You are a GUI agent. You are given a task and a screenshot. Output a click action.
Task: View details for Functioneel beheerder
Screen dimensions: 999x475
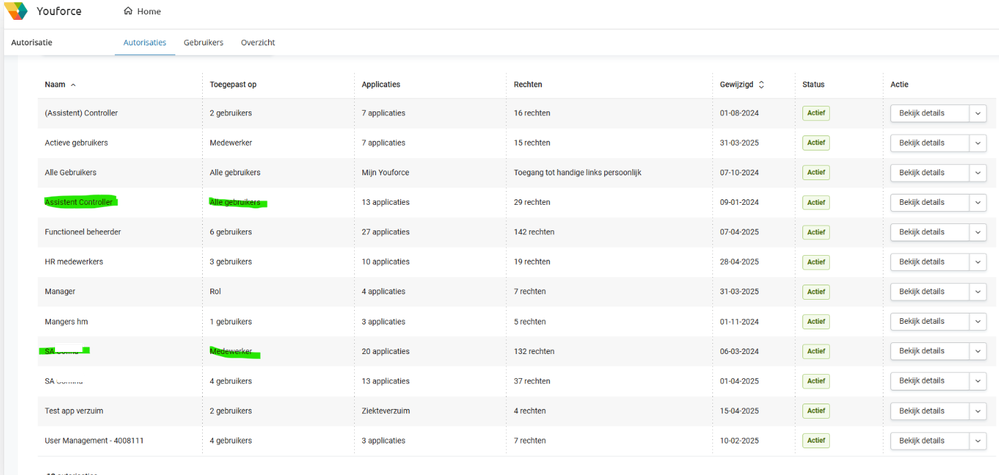click(x=930, y=232)
